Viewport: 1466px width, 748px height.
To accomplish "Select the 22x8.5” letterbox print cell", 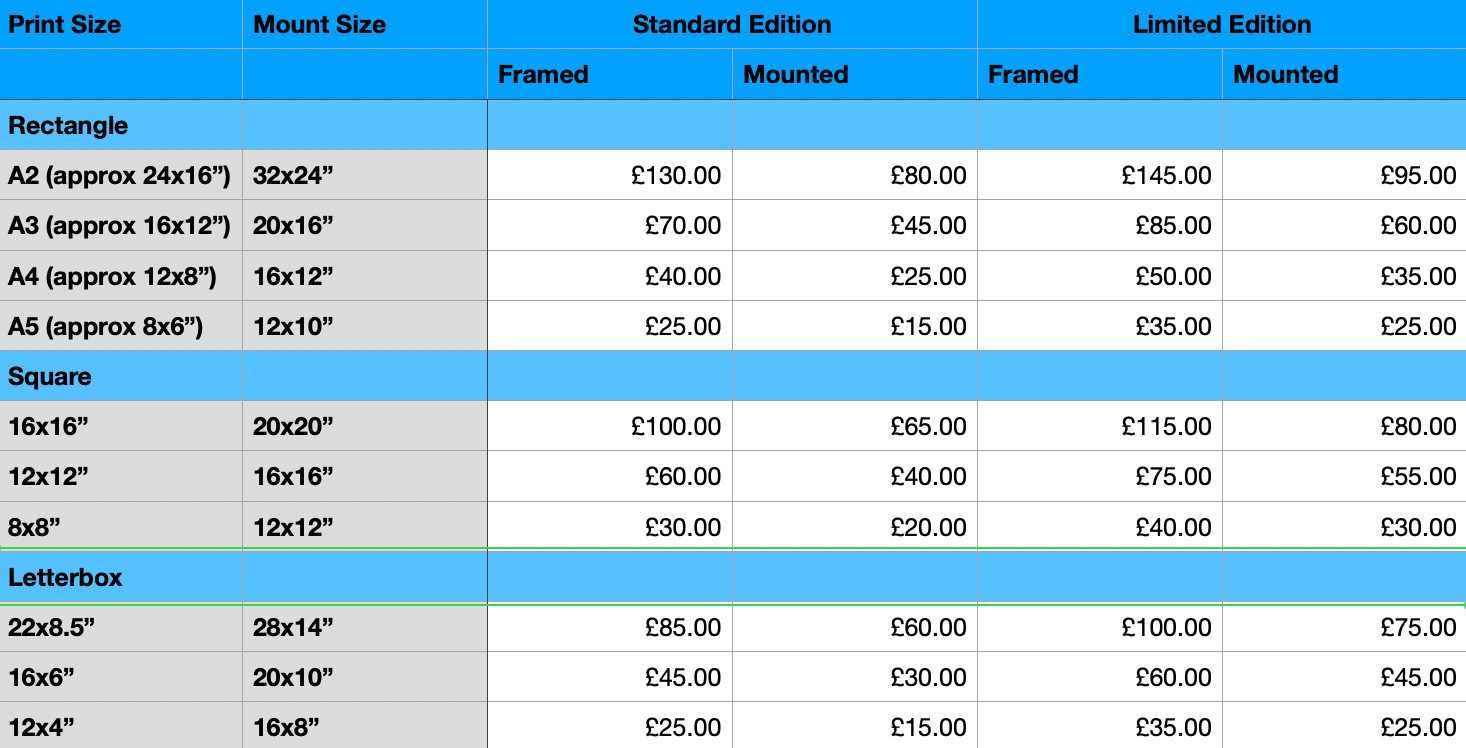I will 121,627.
